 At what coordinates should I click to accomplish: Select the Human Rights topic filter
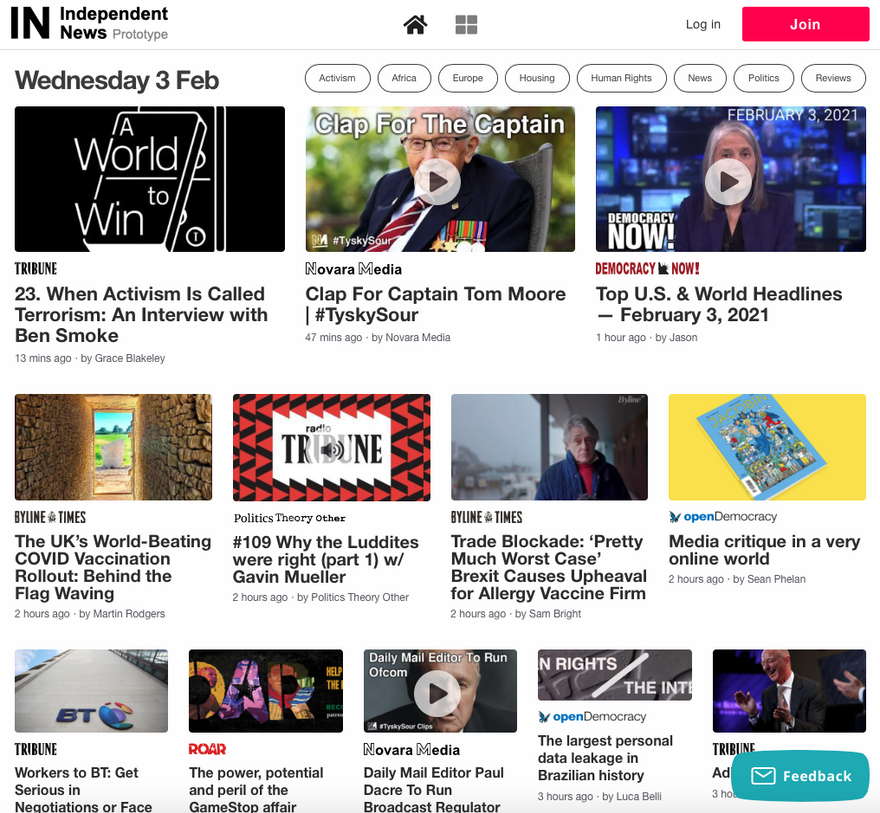pos(621,78)
